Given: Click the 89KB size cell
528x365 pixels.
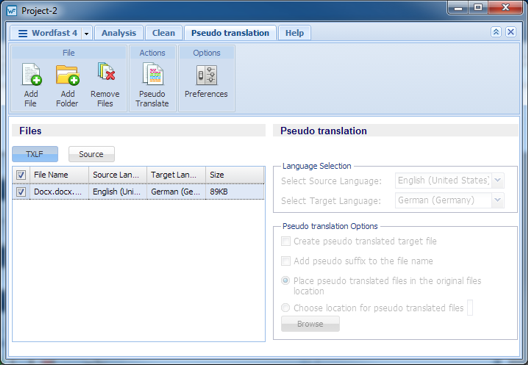Looking at the screenshot, I should tap(234, 192).
